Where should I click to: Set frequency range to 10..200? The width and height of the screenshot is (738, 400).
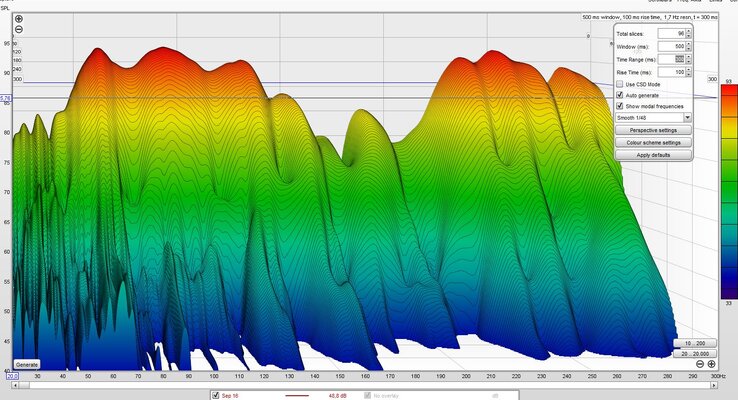click(x=695, y=343)
